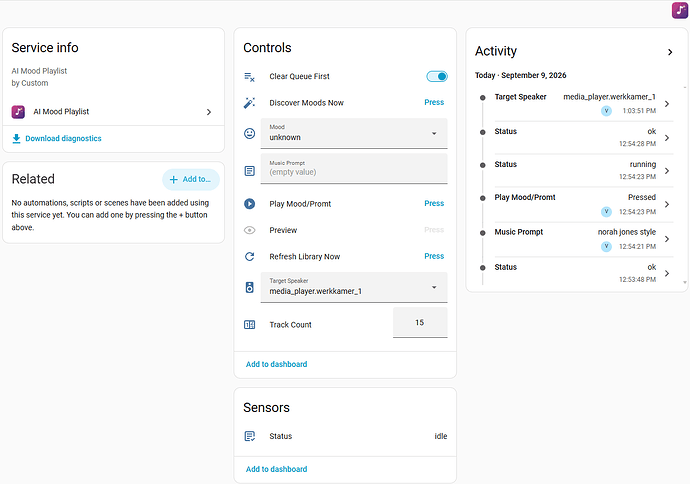Viewport: 690px width, 484px height.
Task: Expand the norah jones style activity entry chevron
Action: [667, 239]
